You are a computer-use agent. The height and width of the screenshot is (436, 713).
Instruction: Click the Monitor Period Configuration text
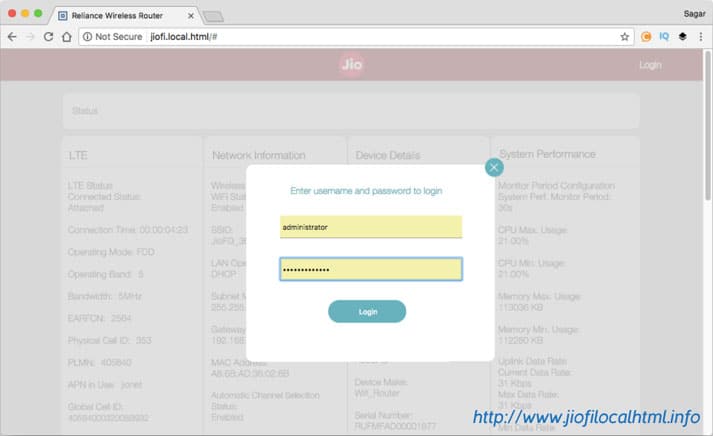point(556,185)
